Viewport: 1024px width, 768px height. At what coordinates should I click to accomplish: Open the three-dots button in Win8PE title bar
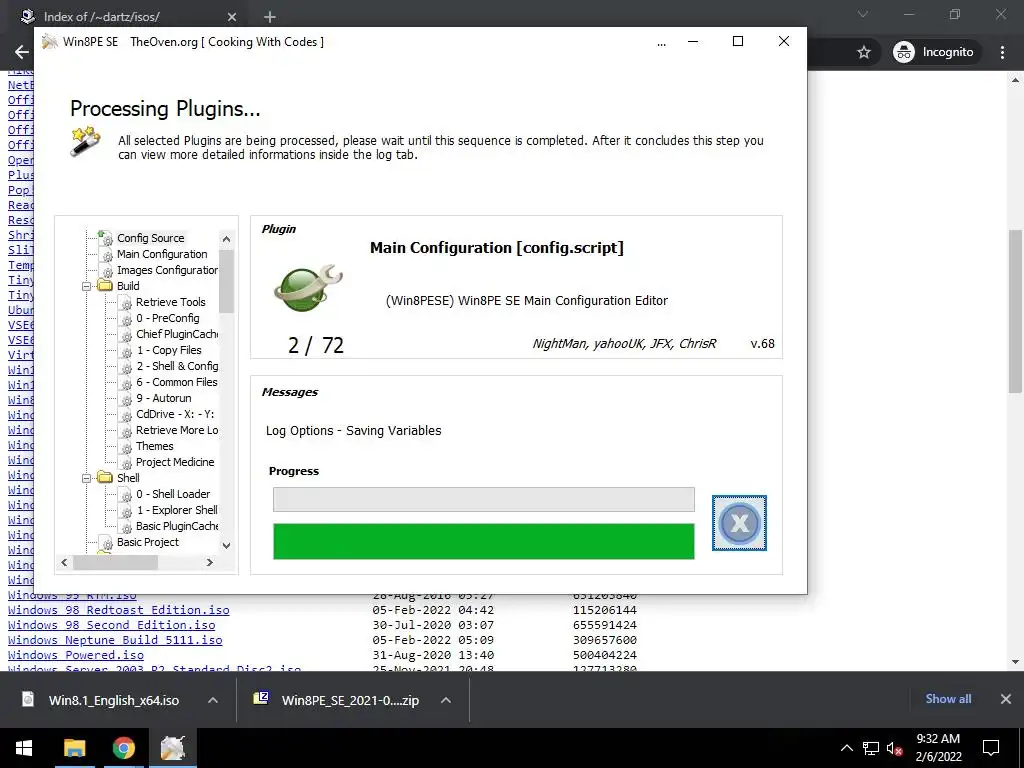662,43
